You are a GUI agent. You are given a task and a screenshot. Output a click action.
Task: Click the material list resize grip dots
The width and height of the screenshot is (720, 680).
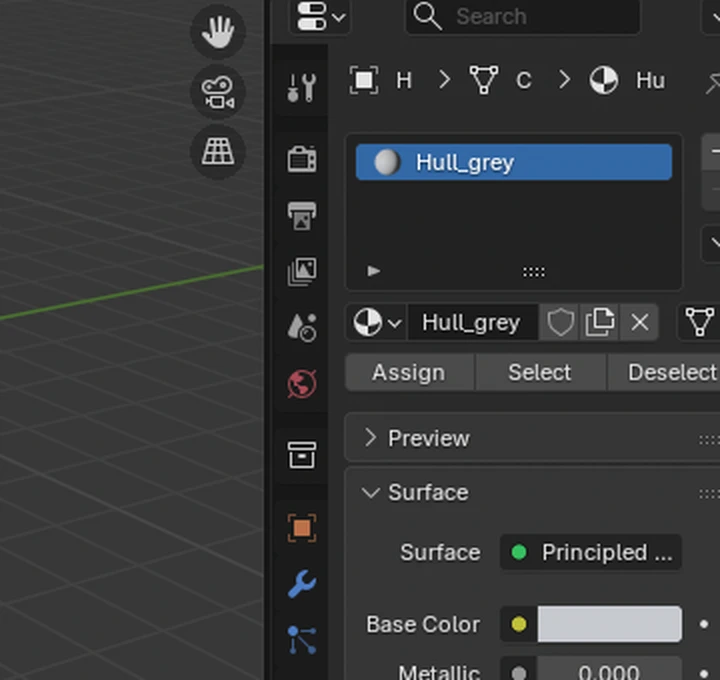pyautogui.click(x=534, y=272)
